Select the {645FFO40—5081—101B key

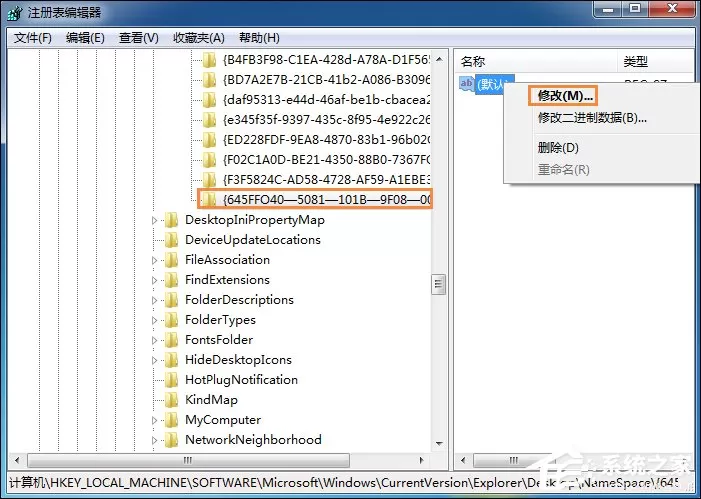click(326, 199)
